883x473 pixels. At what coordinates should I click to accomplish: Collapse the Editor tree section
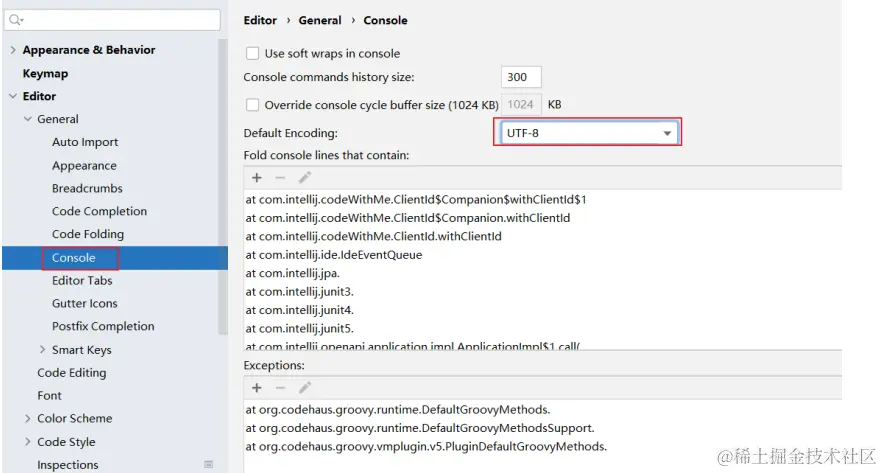coord(13,96)
